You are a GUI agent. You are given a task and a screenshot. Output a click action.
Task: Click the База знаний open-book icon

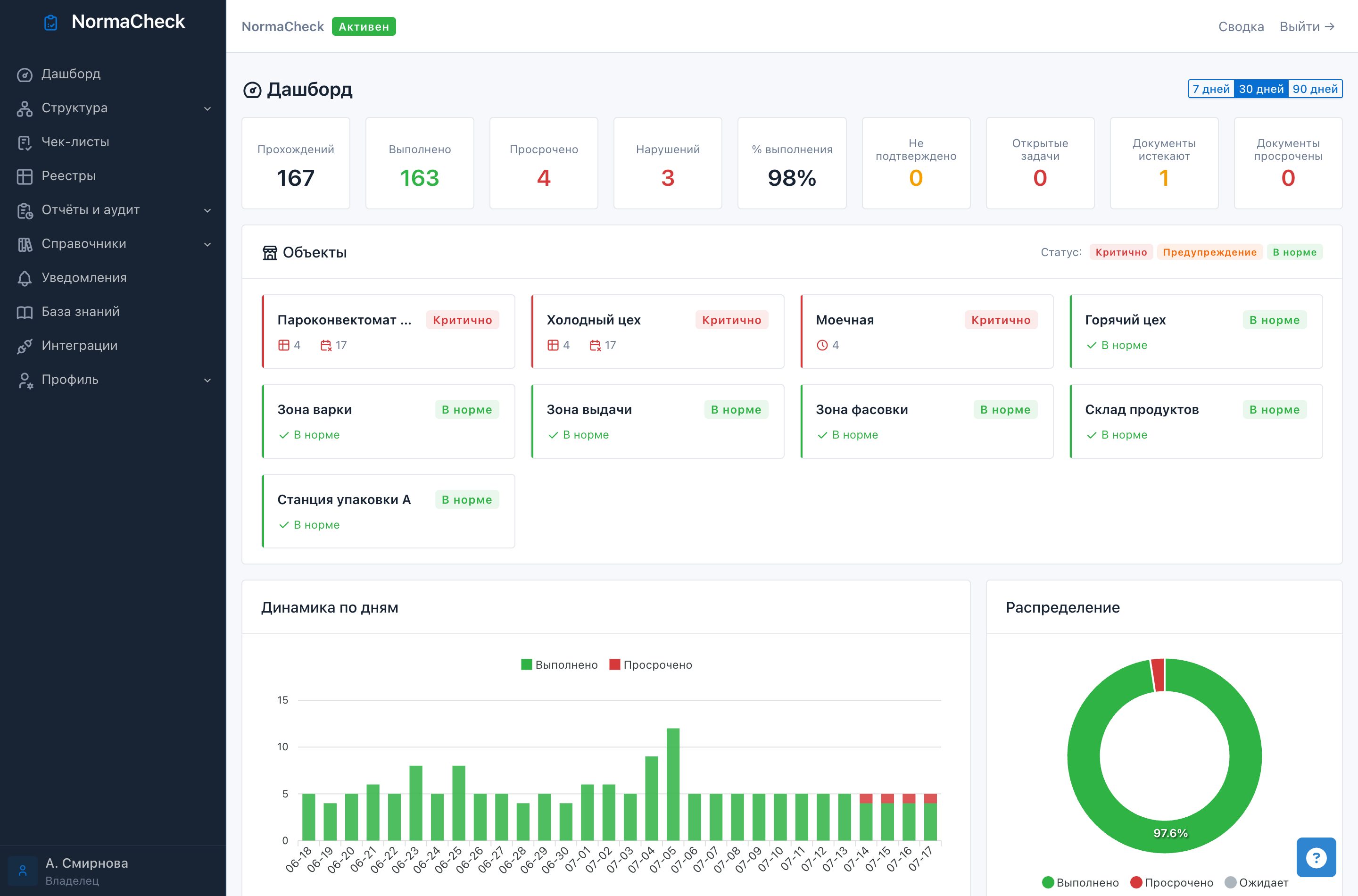[25, 313]
